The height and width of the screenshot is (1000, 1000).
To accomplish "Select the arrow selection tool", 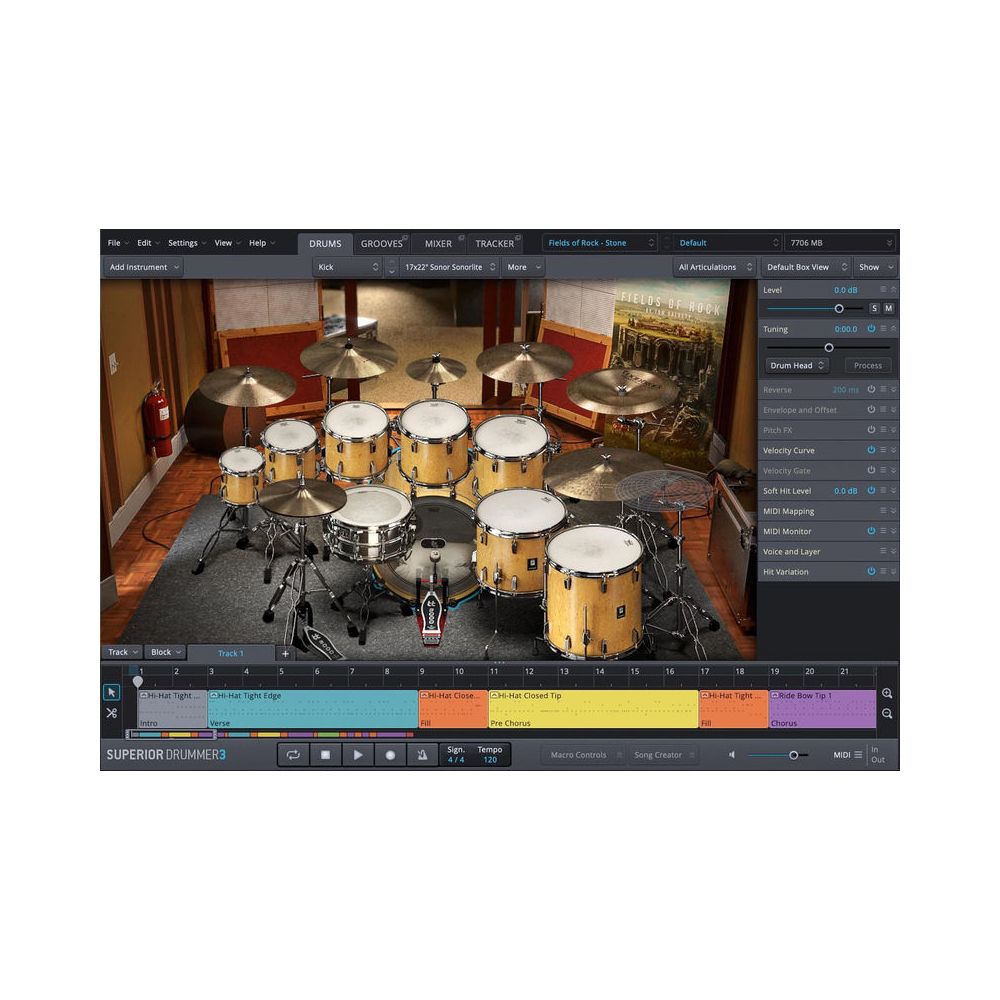I will tap(113, 690).
